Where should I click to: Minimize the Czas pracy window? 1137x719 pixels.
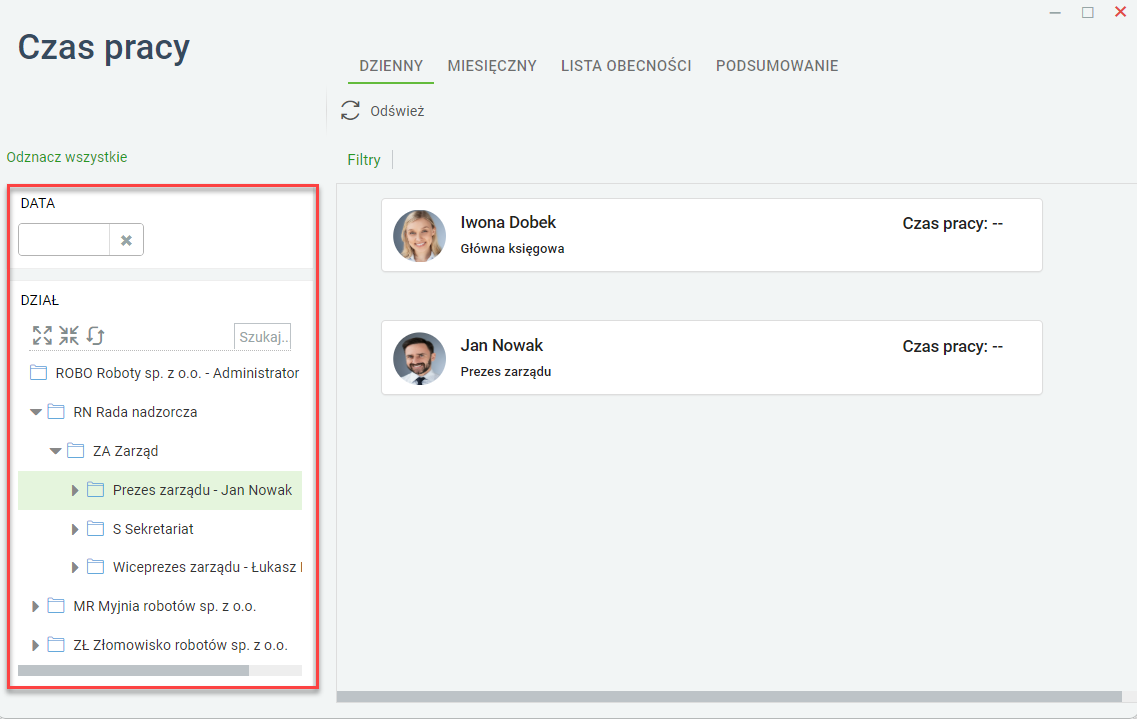(x=1055, y=12)
